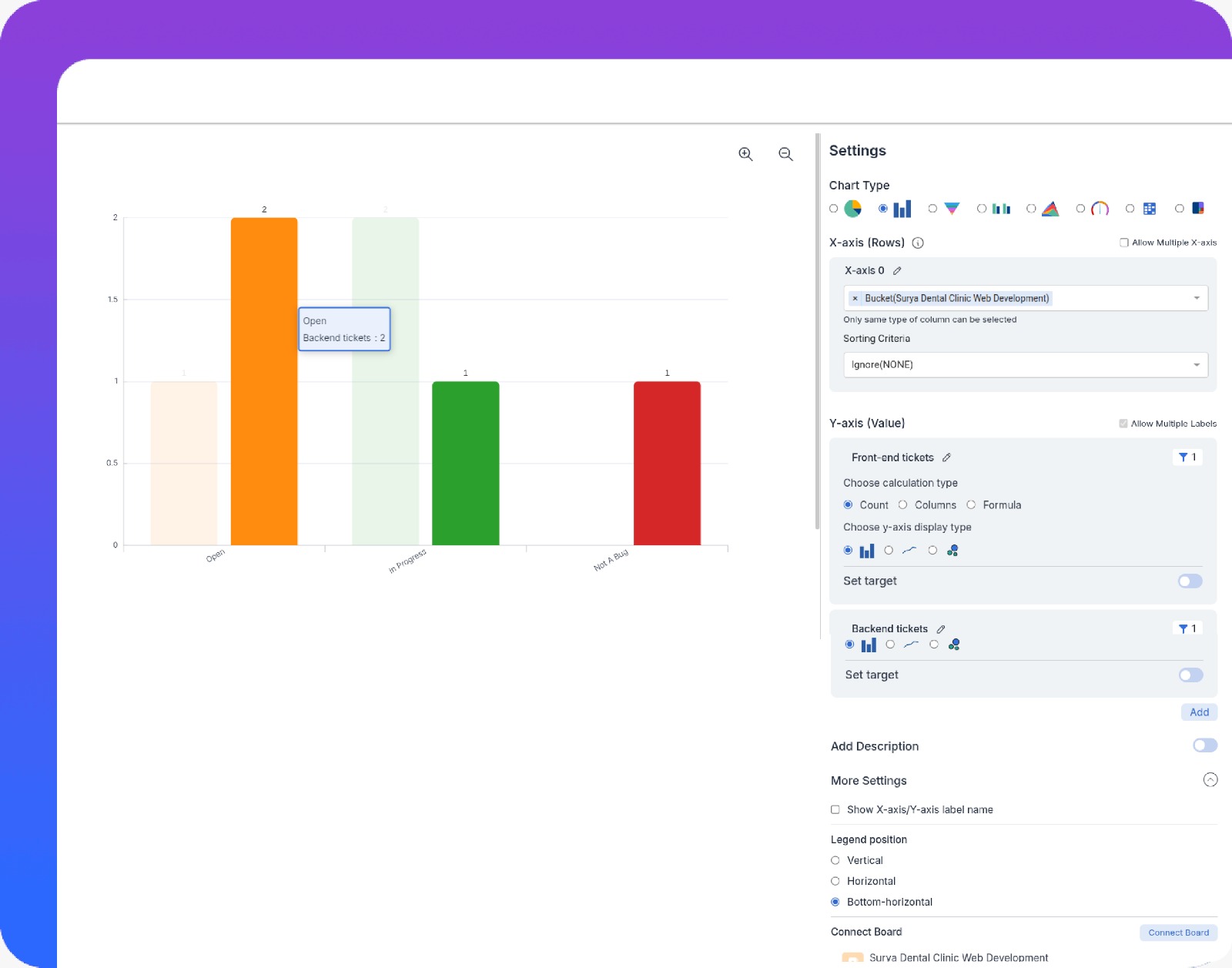
Task: Enable Show X-axis/Y-axis label name
Action: click(835, 809)
